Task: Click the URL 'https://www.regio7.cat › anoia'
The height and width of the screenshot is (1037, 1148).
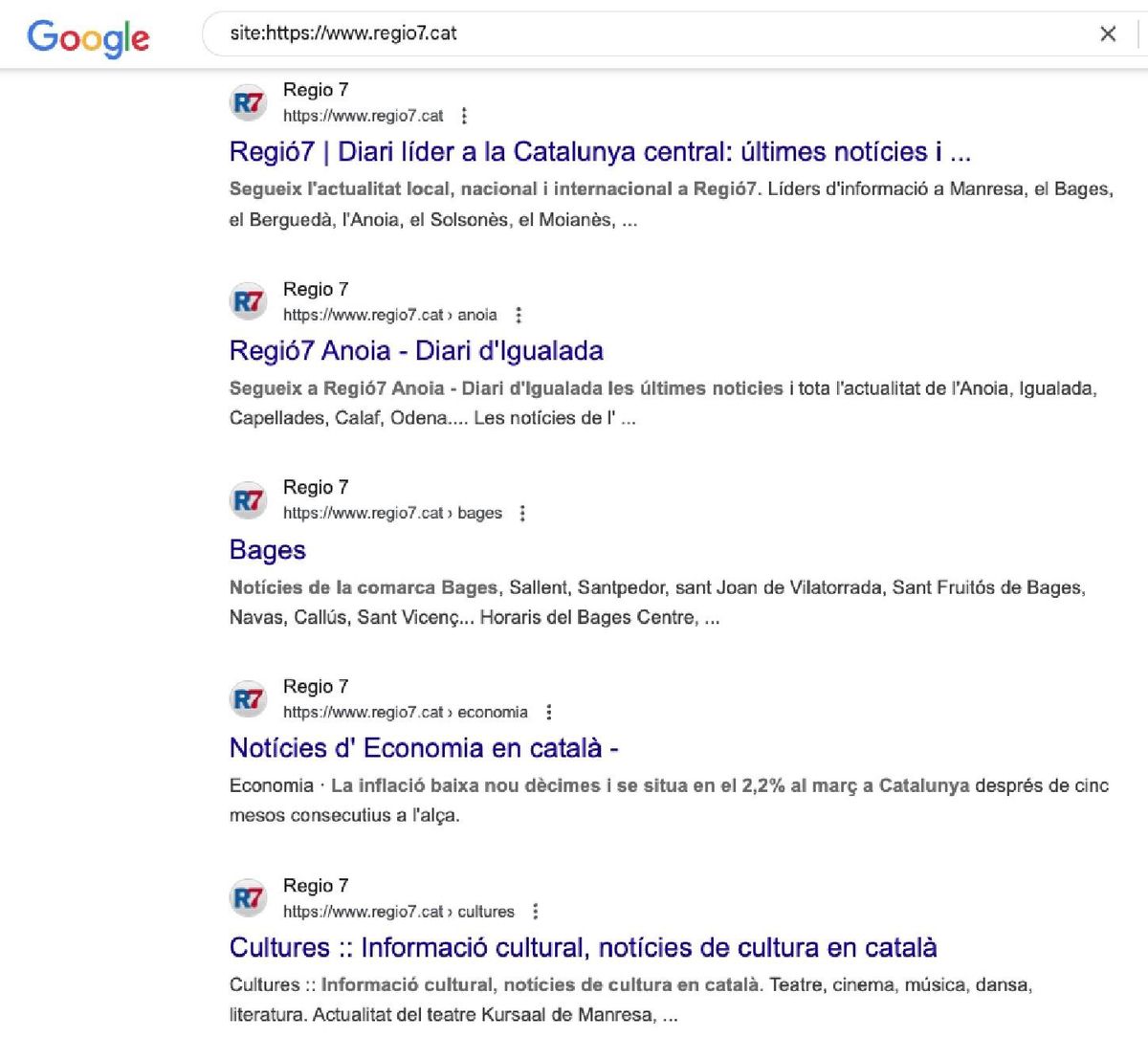Action: [390, 315]
